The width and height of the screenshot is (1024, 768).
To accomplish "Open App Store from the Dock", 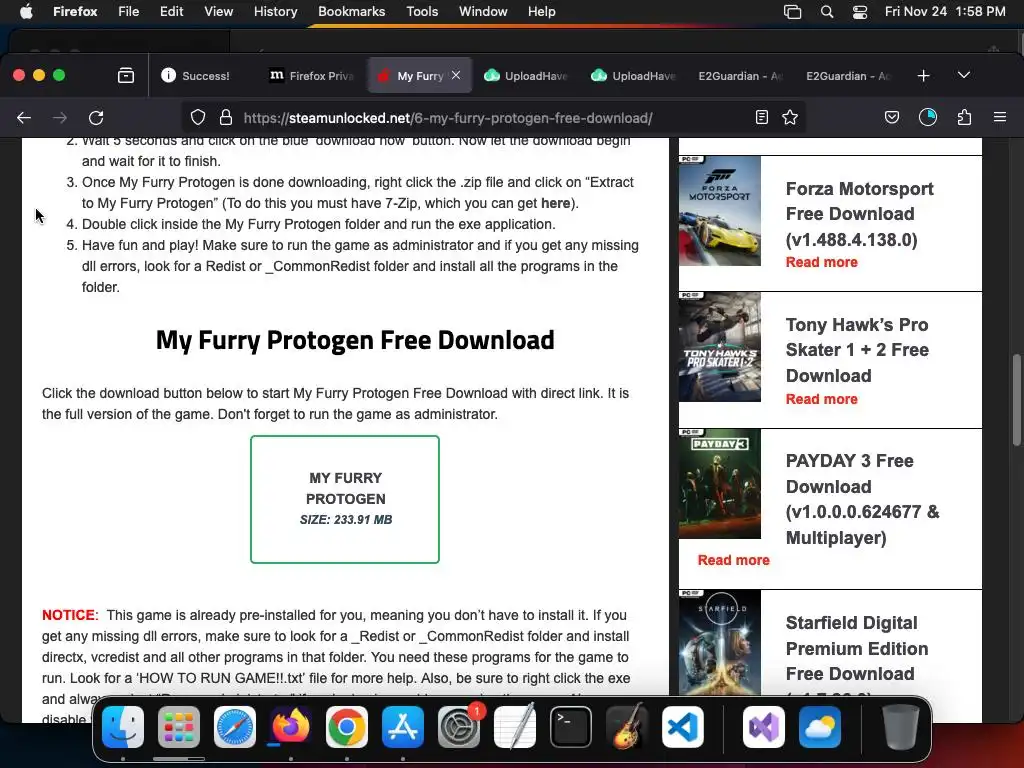I will [x=403, y=727].
